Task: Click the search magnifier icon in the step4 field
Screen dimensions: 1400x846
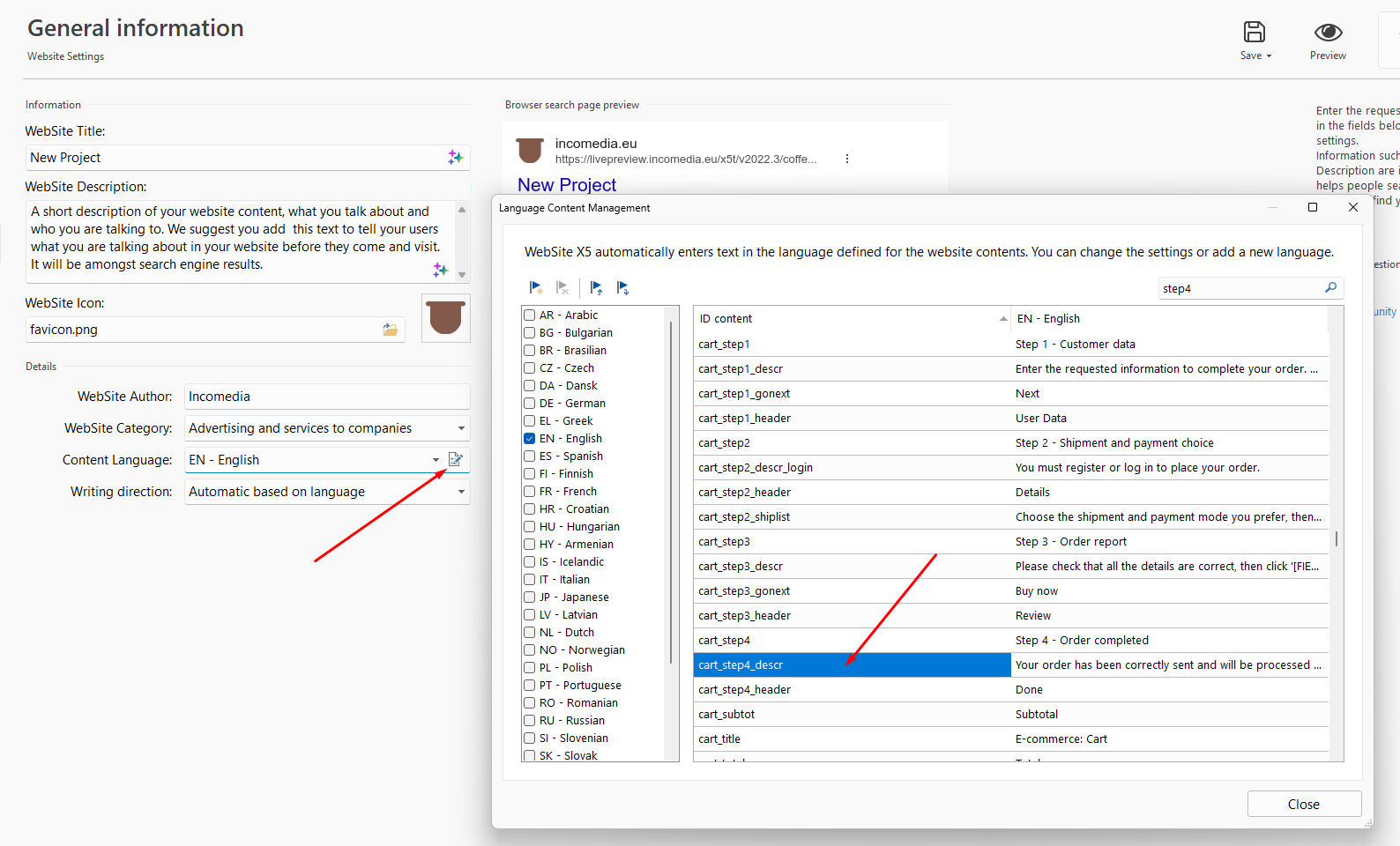Action: (x=1330, y=288)
